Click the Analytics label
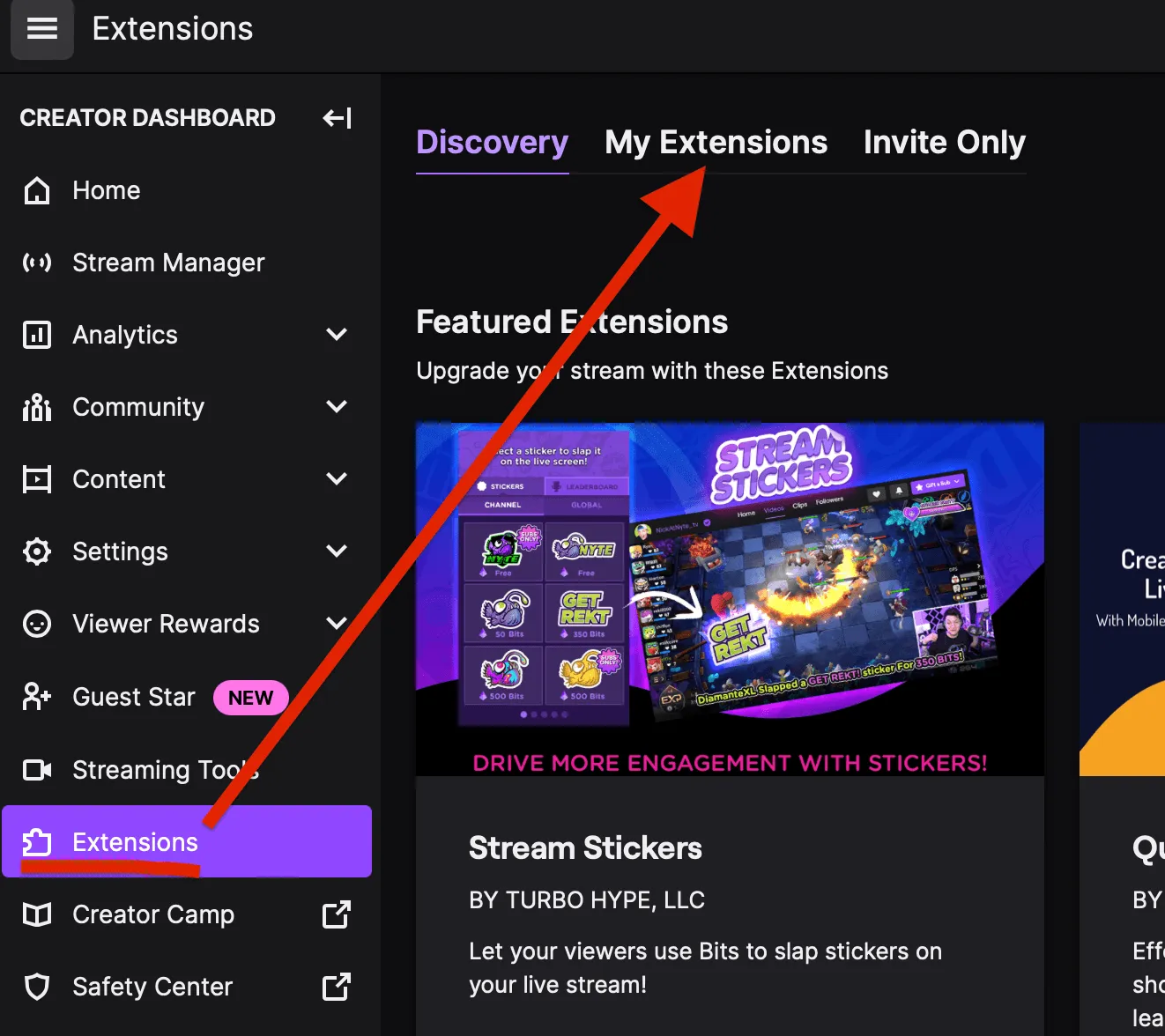Image resolution: width=1165 pixels, height=1036 pixels. click(125, 335)
